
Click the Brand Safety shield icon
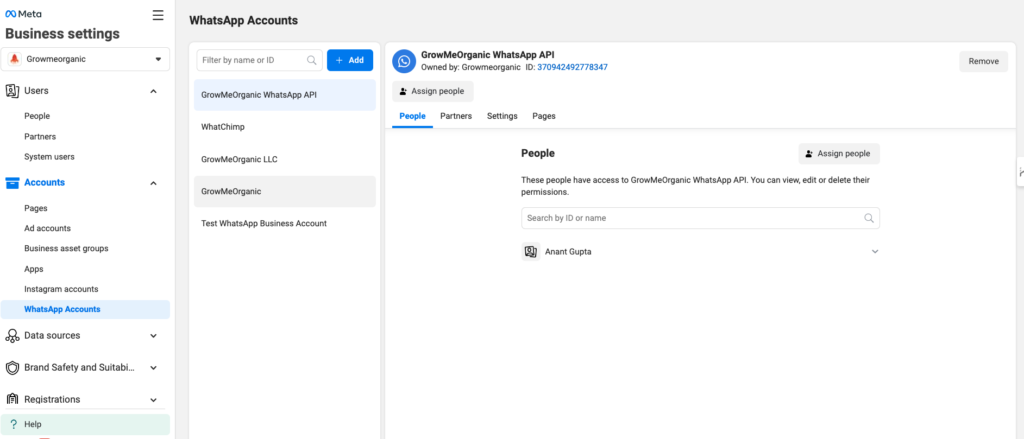pyautogui.click(x=12, y=368)
